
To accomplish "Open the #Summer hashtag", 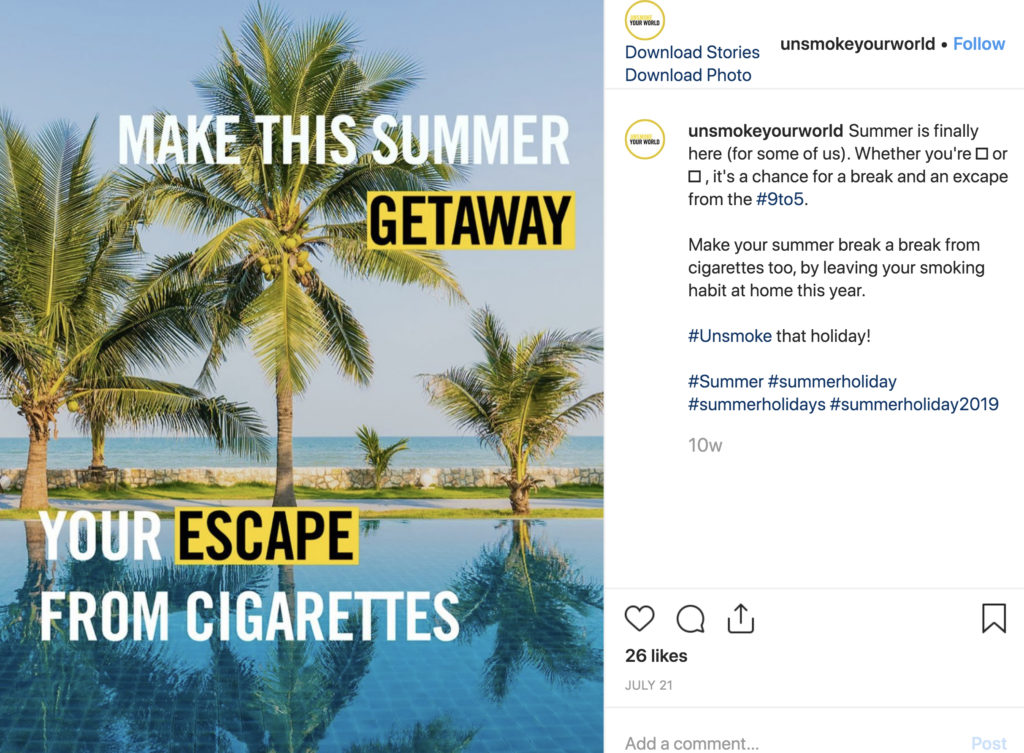I will 726,381.
